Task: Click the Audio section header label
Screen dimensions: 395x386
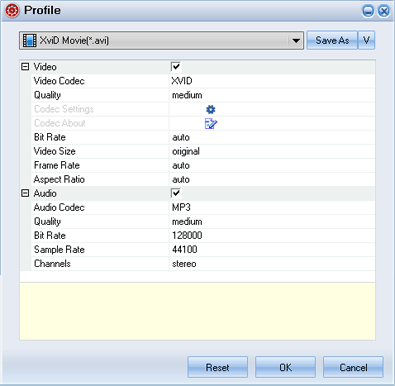Action: (45, 193)
